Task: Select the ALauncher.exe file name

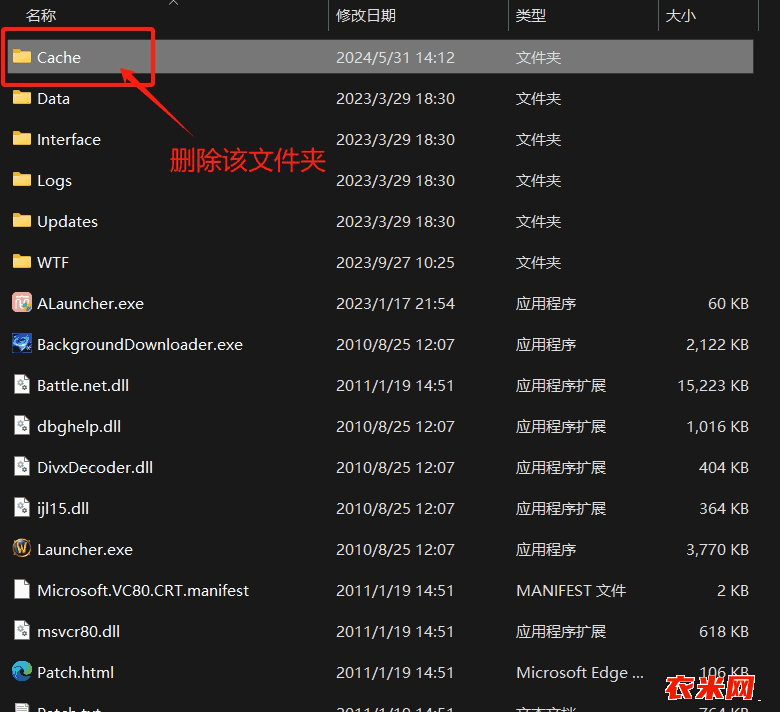Action: [x=90, y=304]
